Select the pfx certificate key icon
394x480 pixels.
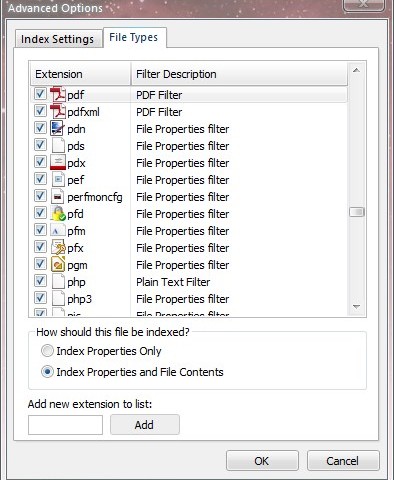pos(58,247)
